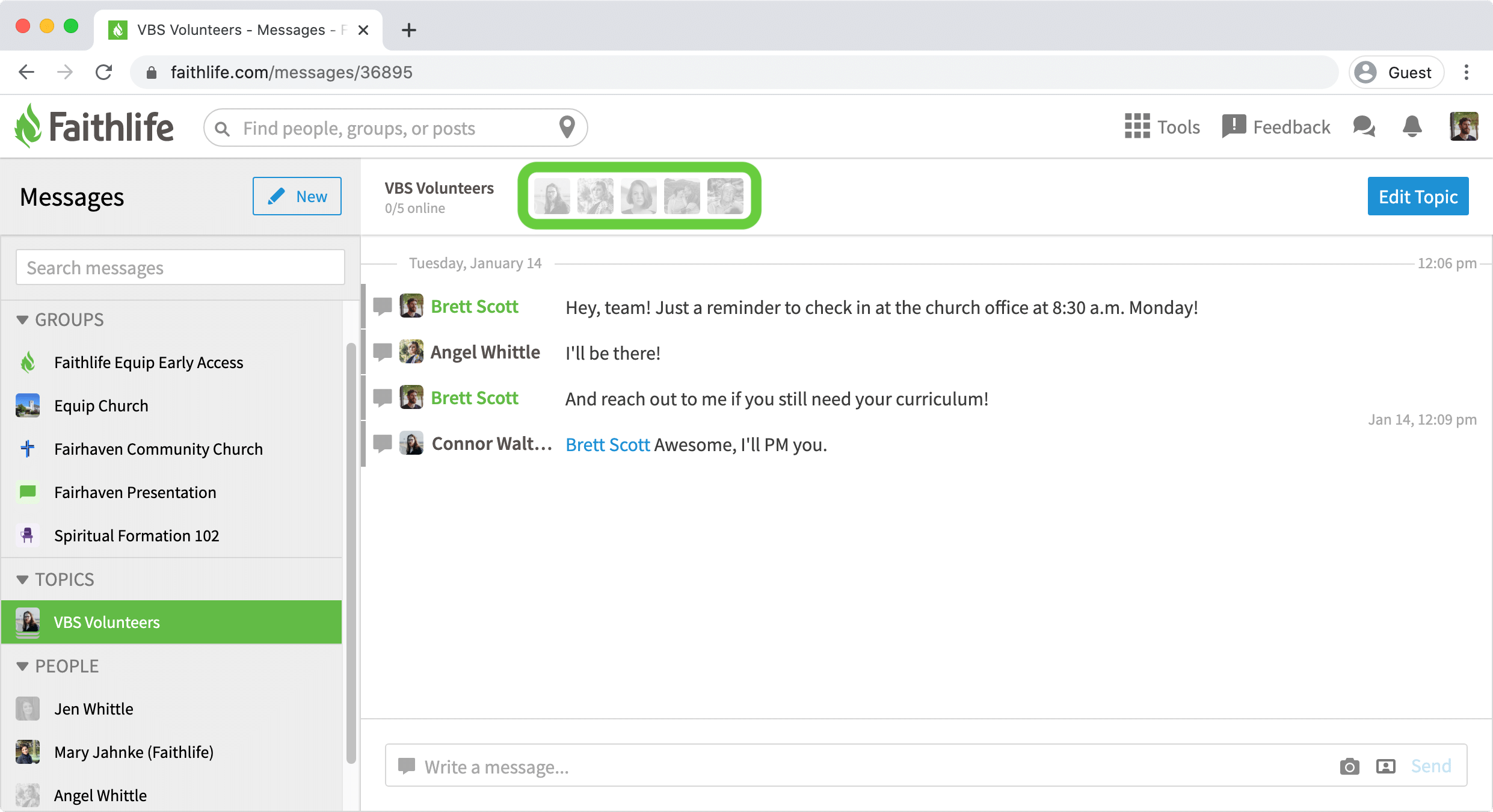
Task: Click comment icon on Brett Scott's curriculum message
Action: (383, 398)
